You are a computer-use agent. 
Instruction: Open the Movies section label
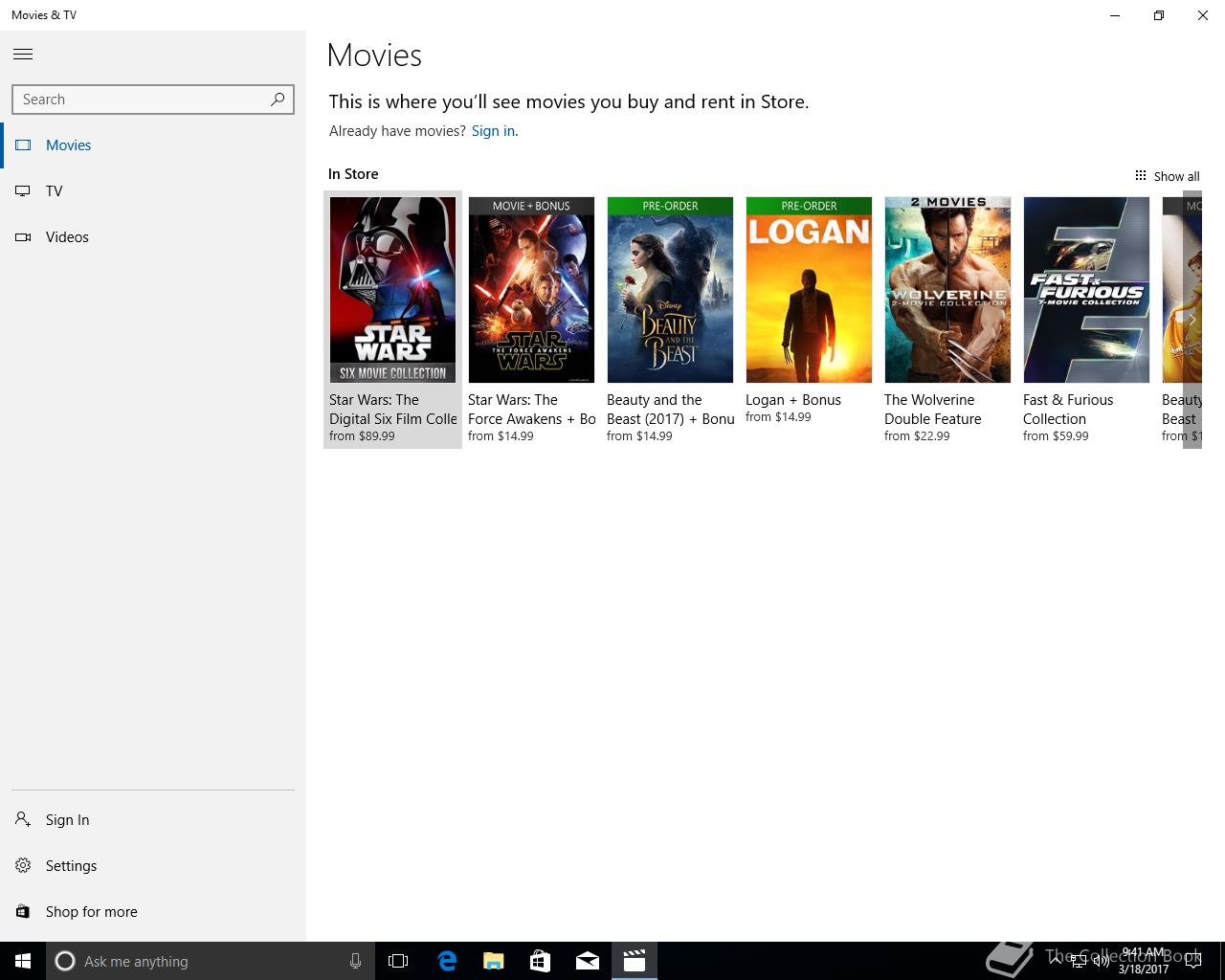pos(69,145)
